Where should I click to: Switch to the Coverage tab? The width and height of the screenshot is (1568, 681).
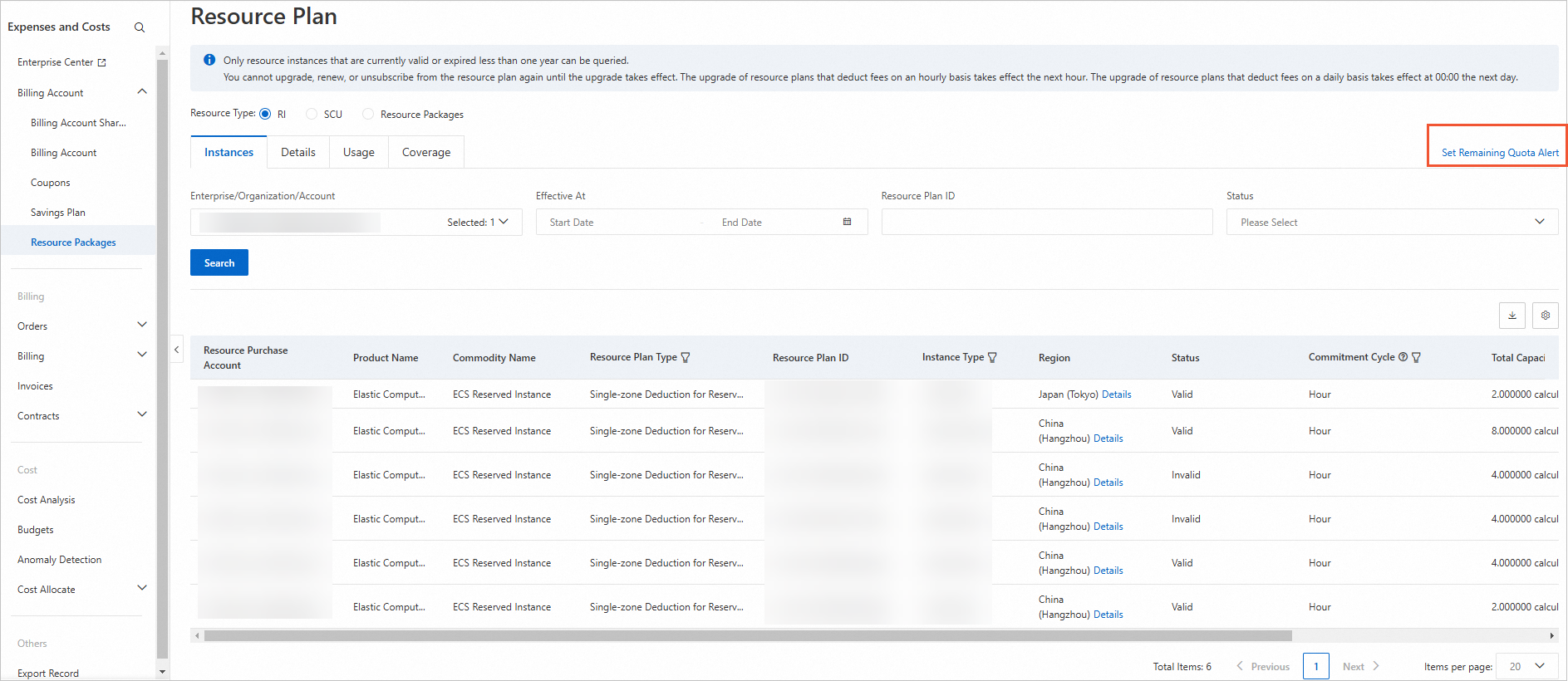425,152
